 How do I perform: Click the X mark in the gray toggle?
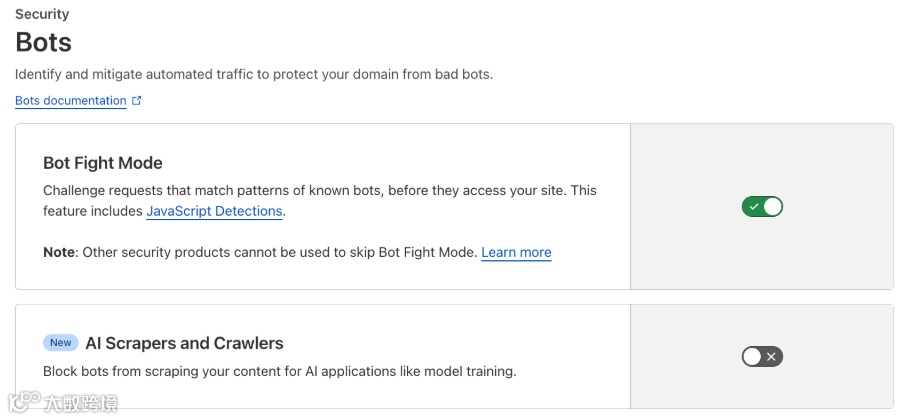tap(771, 356)
